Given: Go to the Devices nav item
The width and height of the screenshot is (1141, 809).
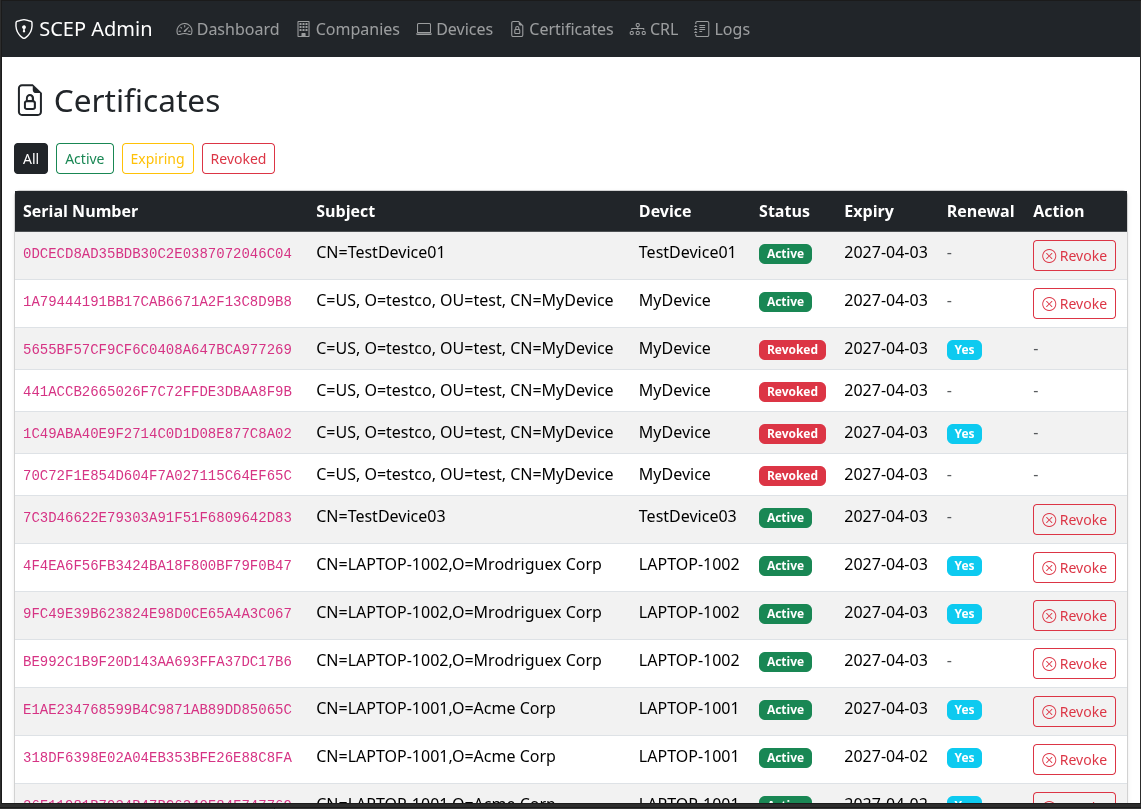Looking at the screenshot, I should click(455, 29).
